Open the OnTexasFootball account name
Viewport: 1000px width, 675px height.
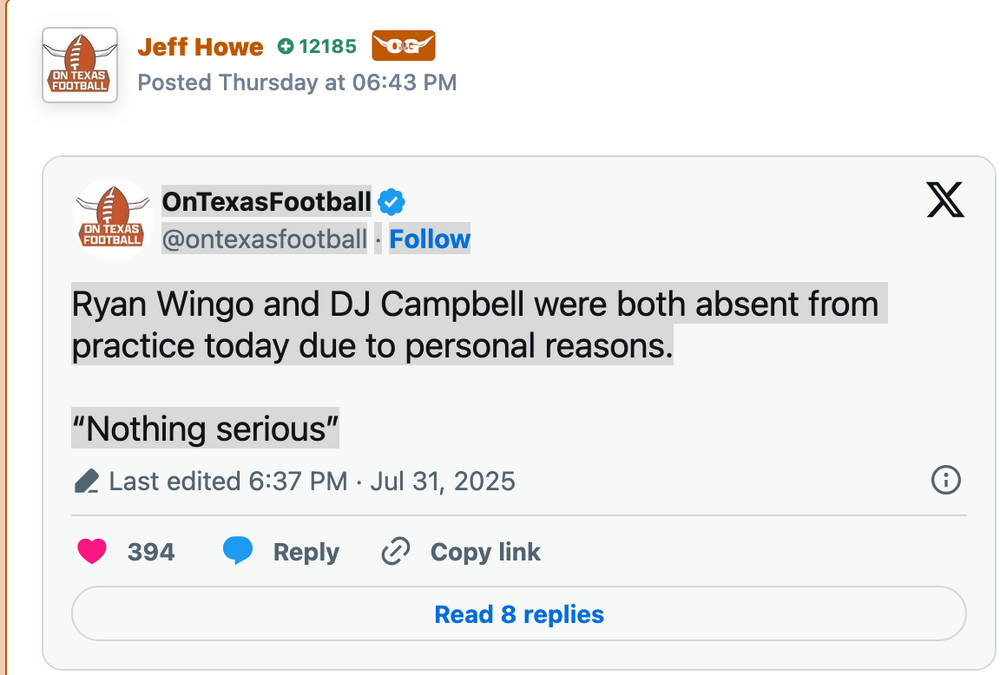tap(266, 202)
